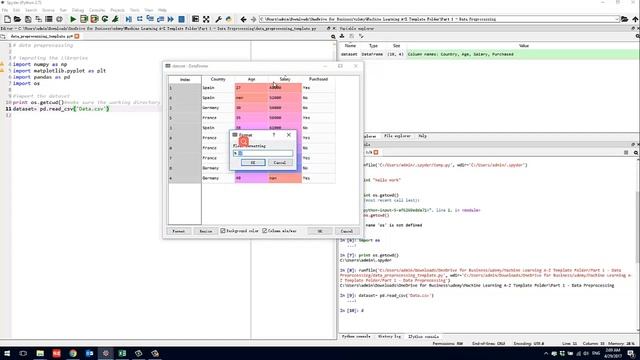Click the Country column header
The width and height of the screenshot is (640, 360).
(218, 79)
